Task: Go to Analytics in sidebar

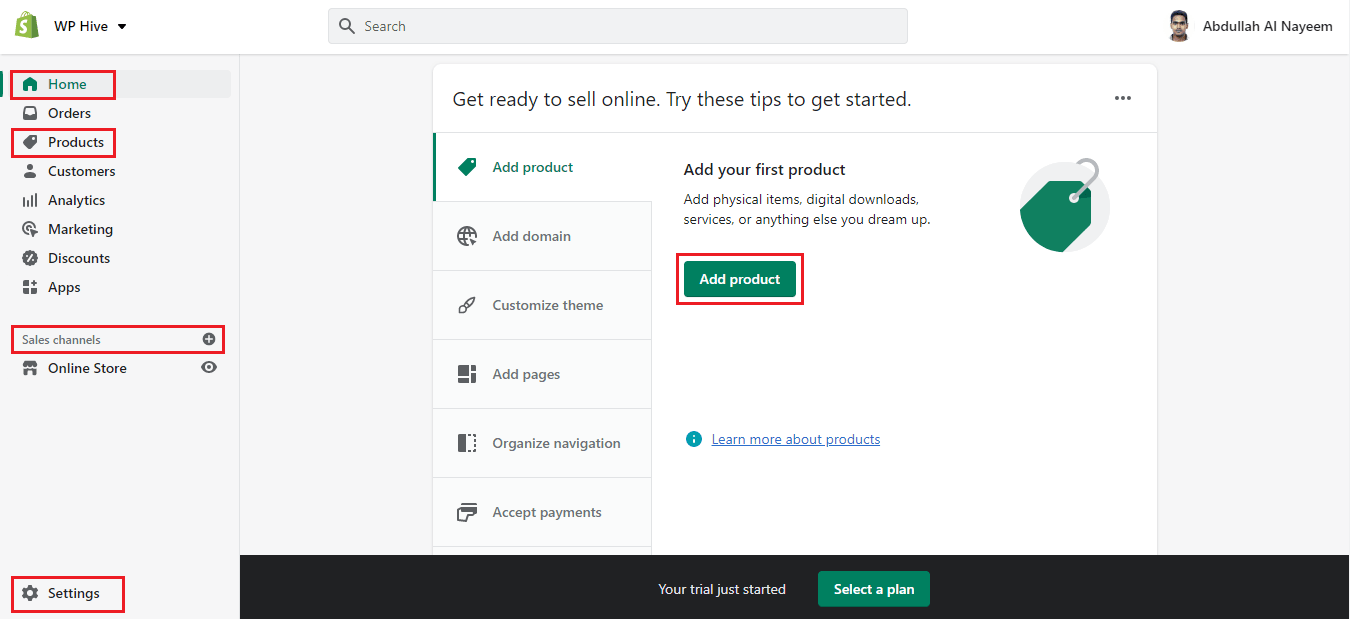Action: [x=76, y=200]
